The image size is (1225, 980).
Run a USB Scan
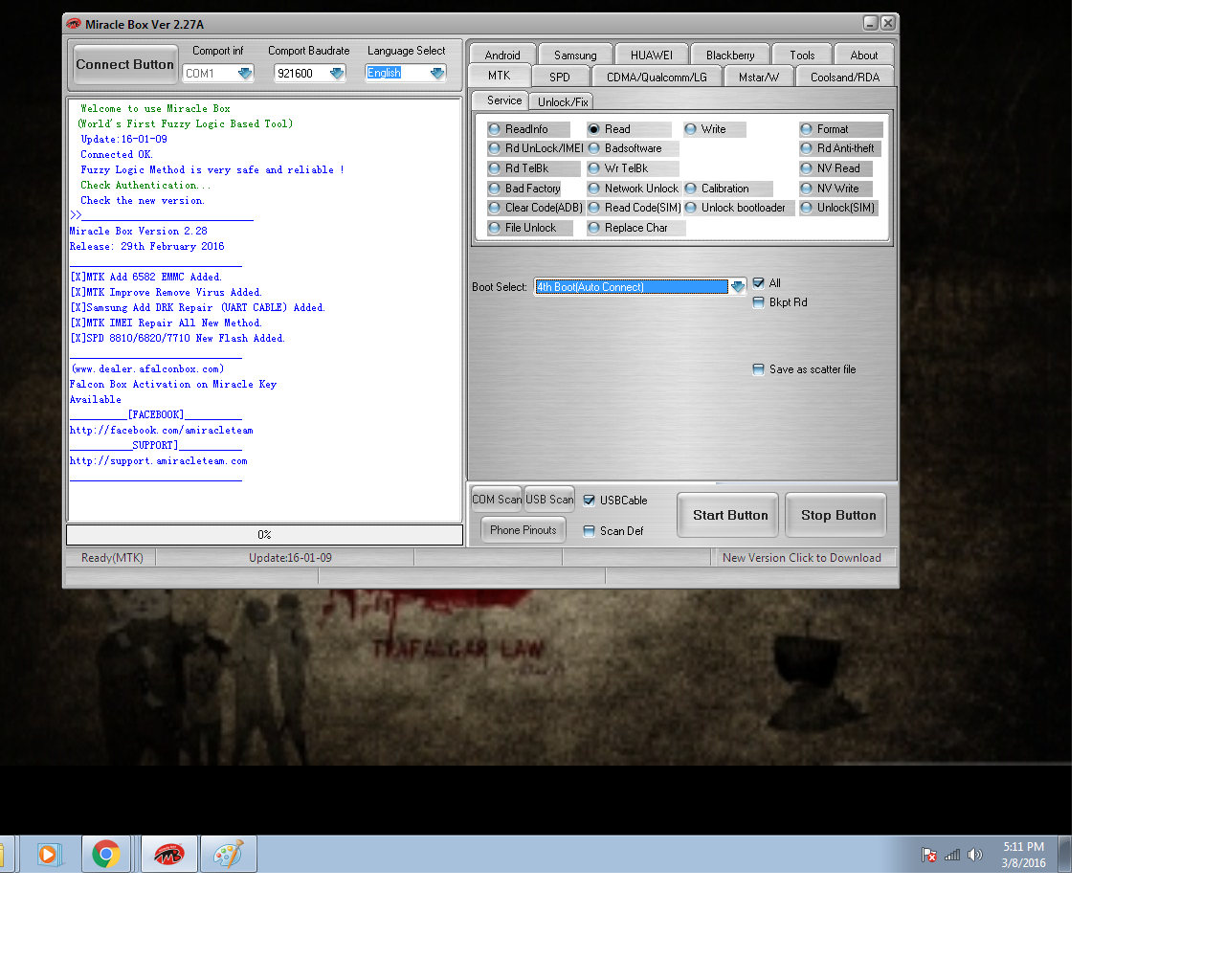coord(549,499)
